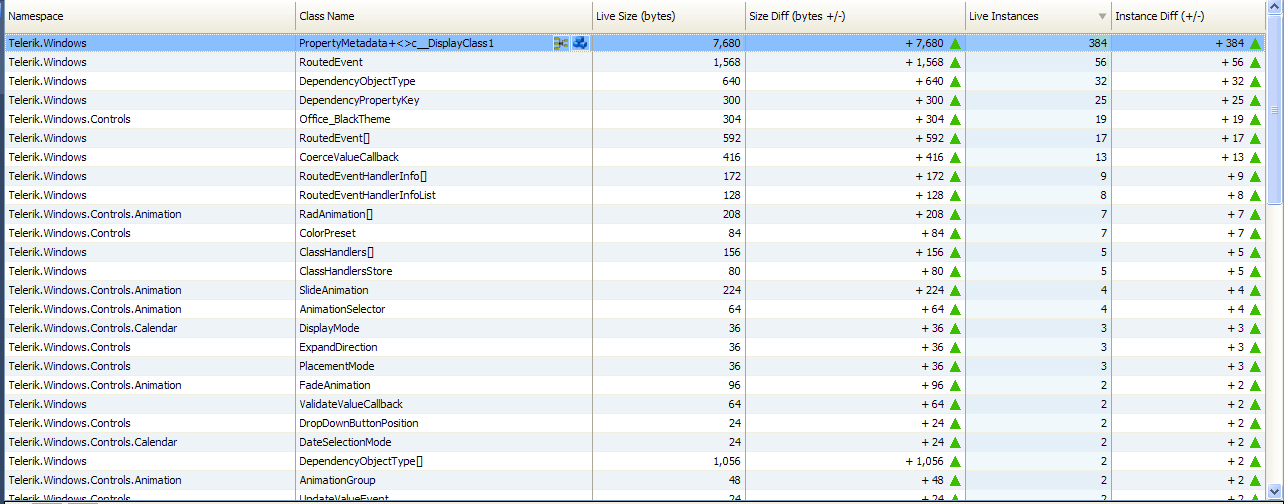Select the RoutedEvent class name cell
Screen dimensions: 1284x504
coord(443,63)
